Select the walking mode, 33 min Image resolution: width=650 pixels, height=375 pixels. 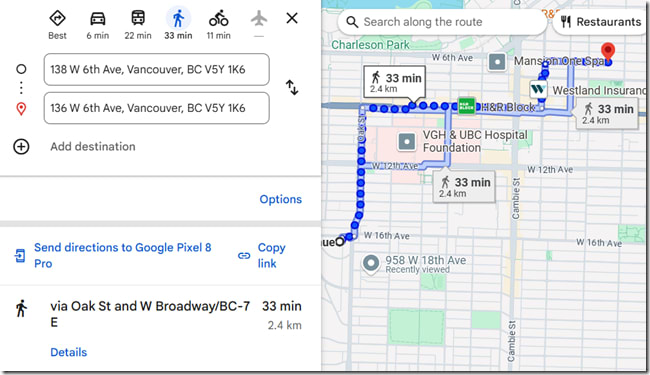coord(178,19)
